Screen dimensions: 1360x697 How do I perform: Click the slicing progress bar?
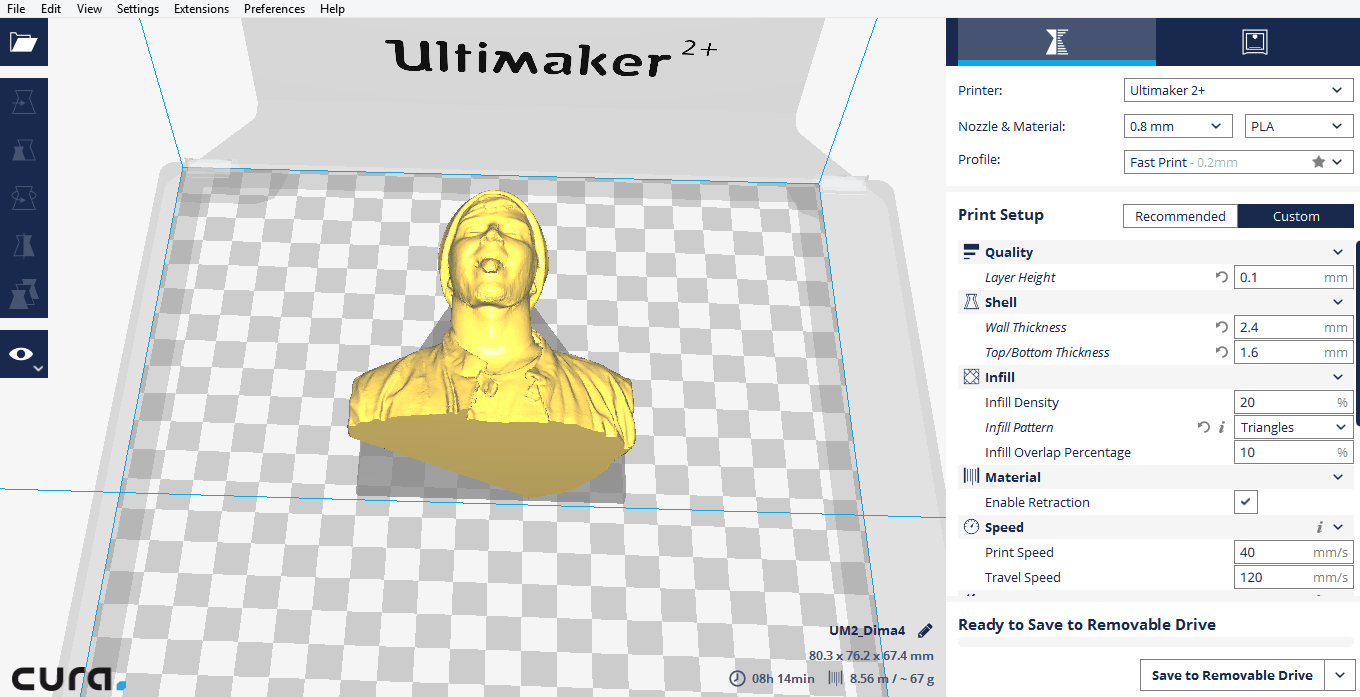(x=1155, y=642)
